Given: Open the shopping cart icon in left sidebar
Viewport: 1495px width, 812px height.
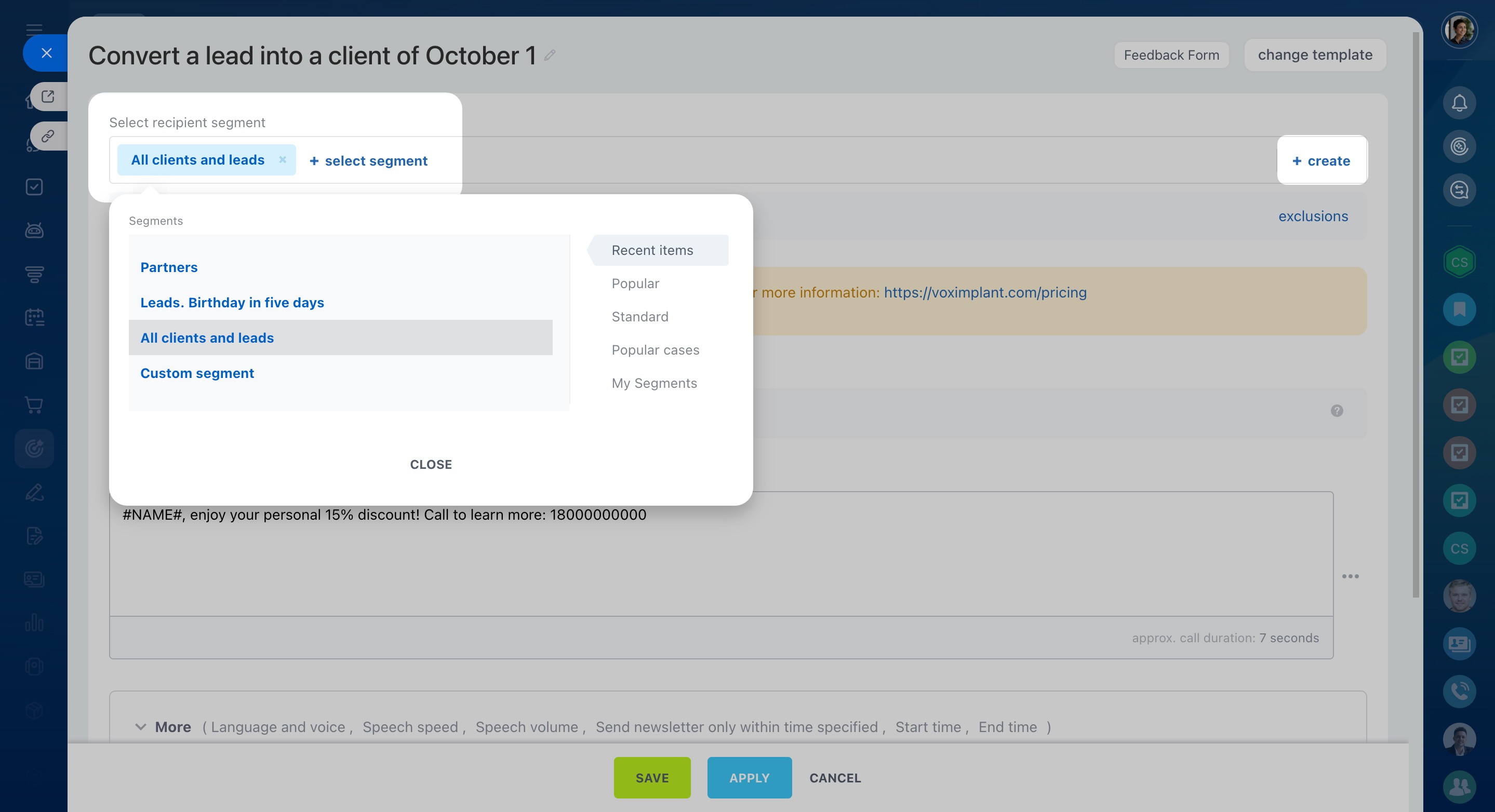Looking at the screenshot, I should coord(34,405).
